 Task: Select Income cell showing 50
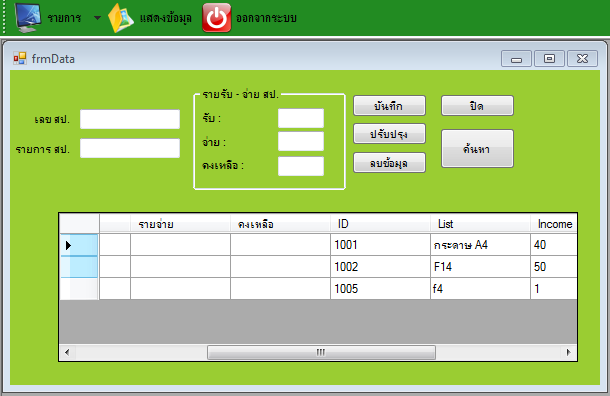554,267
